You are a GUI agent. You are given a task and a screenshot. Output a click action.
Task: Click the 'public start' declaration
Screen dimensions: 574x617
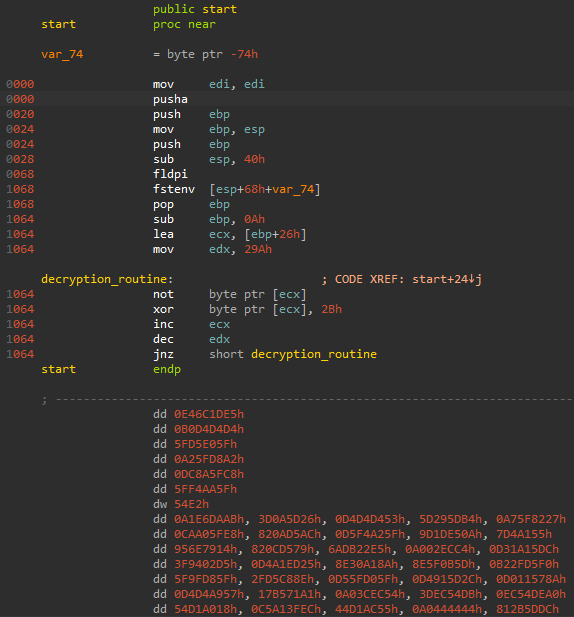point(195,9)
